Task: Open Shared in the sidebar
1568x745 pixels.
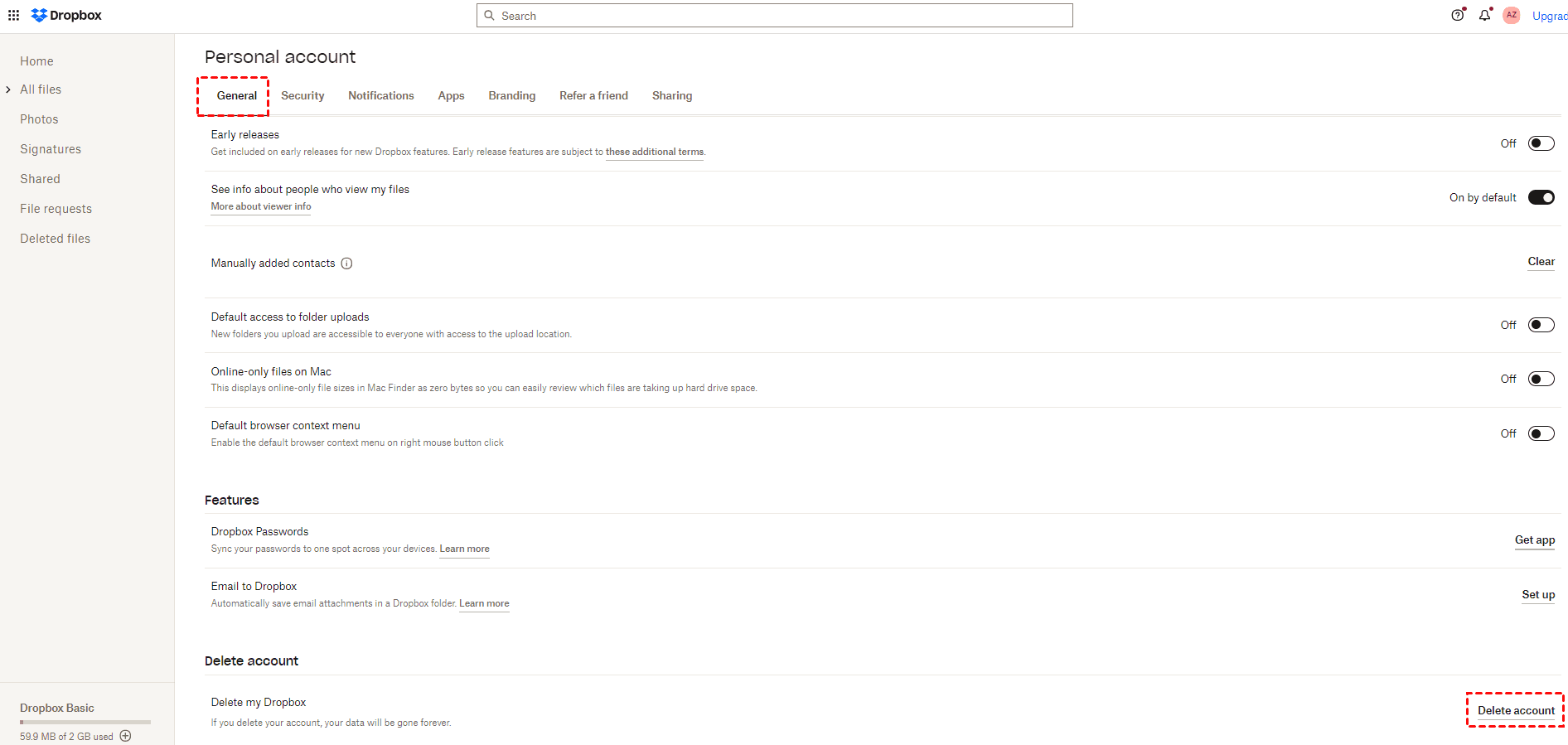Action: click(x=40, y=179)
